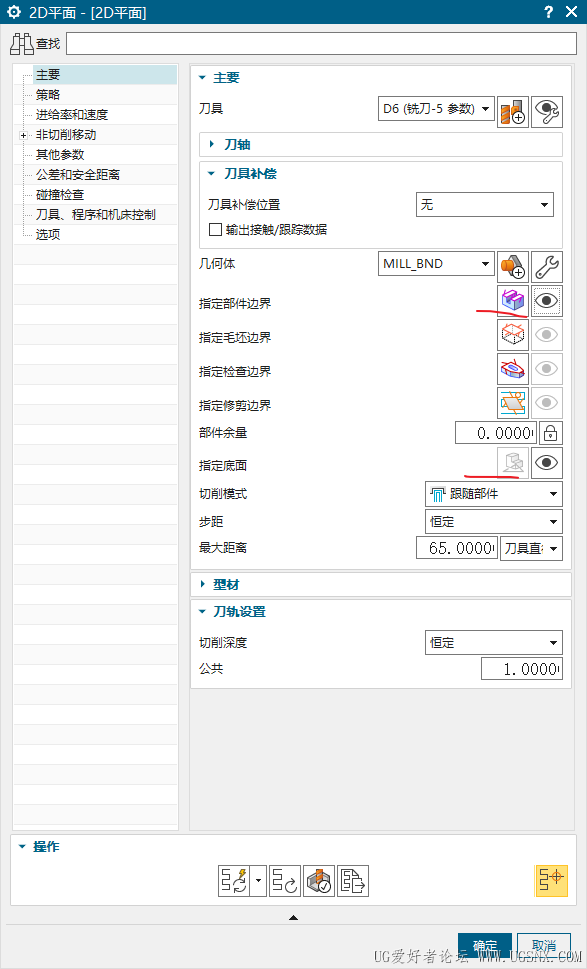This screenshot has width=587, height=969.
Task: Click the verify tool path icon
Action: (319, 881)
